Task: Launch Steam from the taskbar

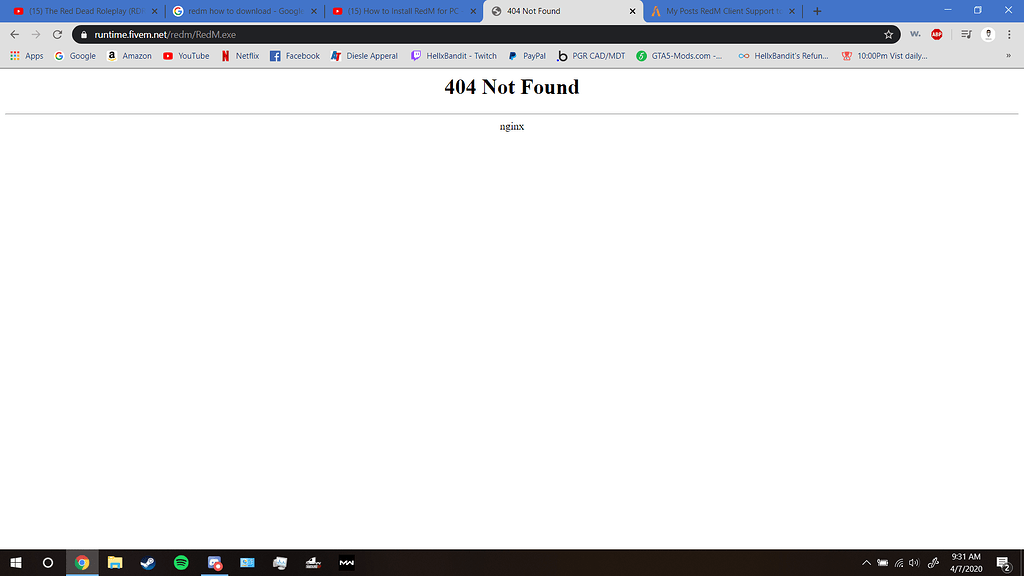Action: [147, 562]
